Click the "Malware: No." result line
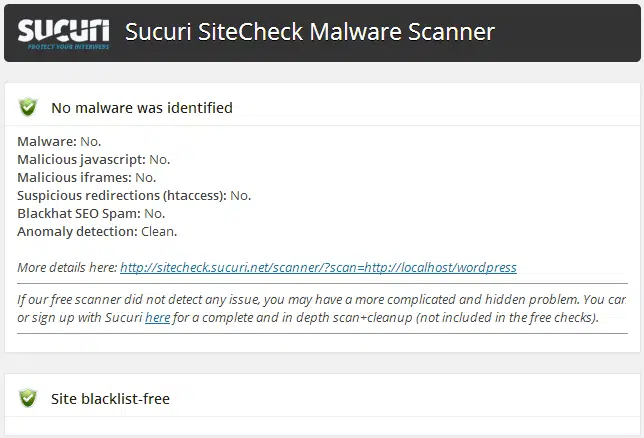Image resolution: width=644 pixels, height=438 pixels. point(59,141)
